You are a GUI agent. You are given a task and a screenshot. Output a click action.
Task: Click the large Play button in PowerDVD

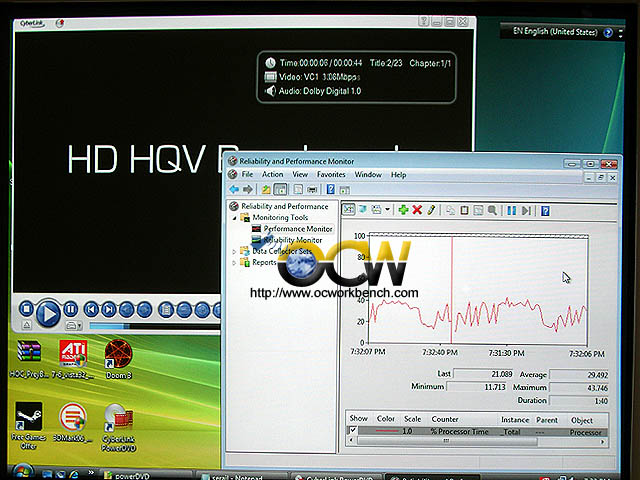pos(48,313)
